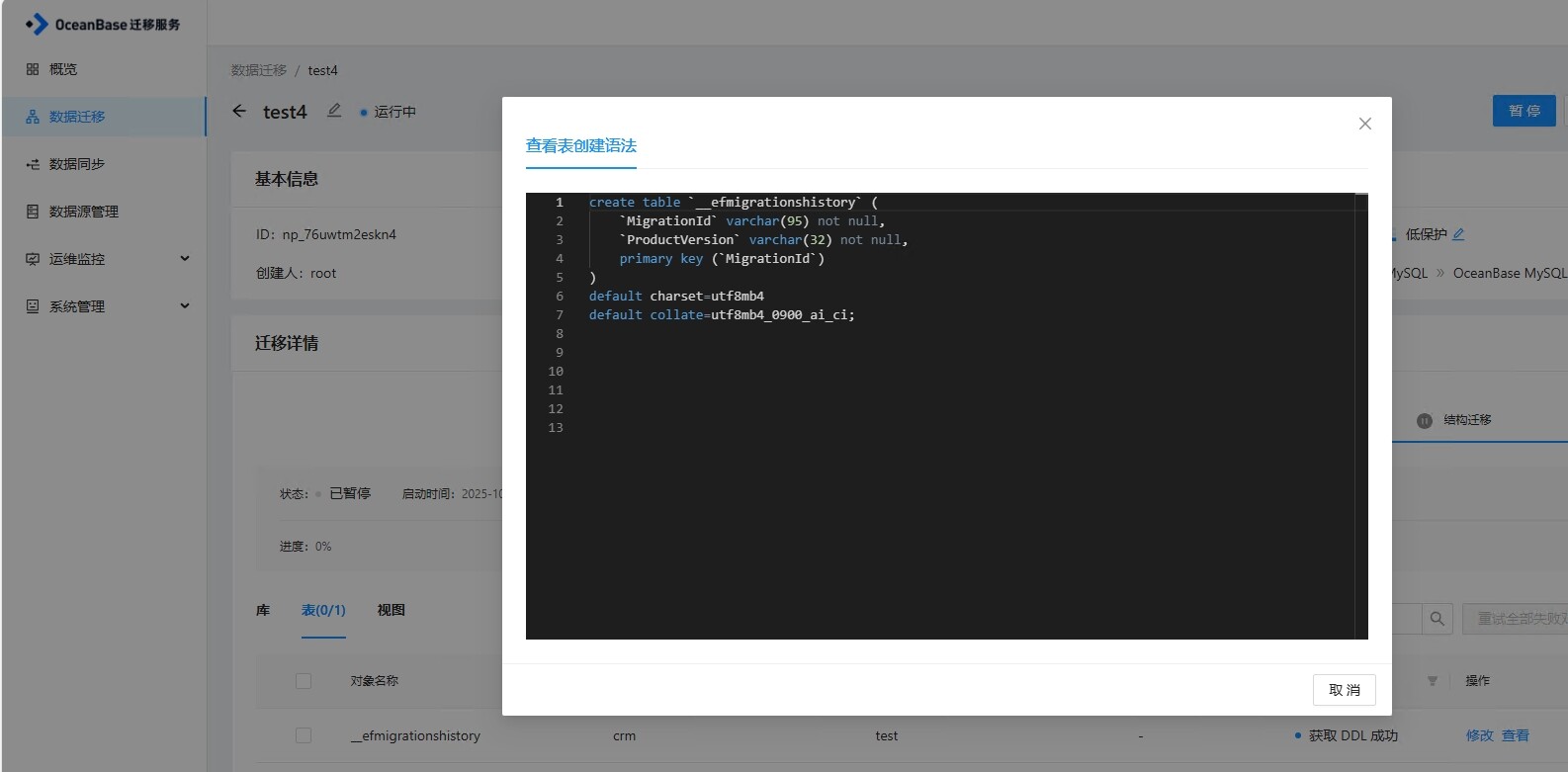Image resolution: width=1568 pixels, height=772 pixels.
Task: Click the 暂停 pause button
Action: (1523, 111)
